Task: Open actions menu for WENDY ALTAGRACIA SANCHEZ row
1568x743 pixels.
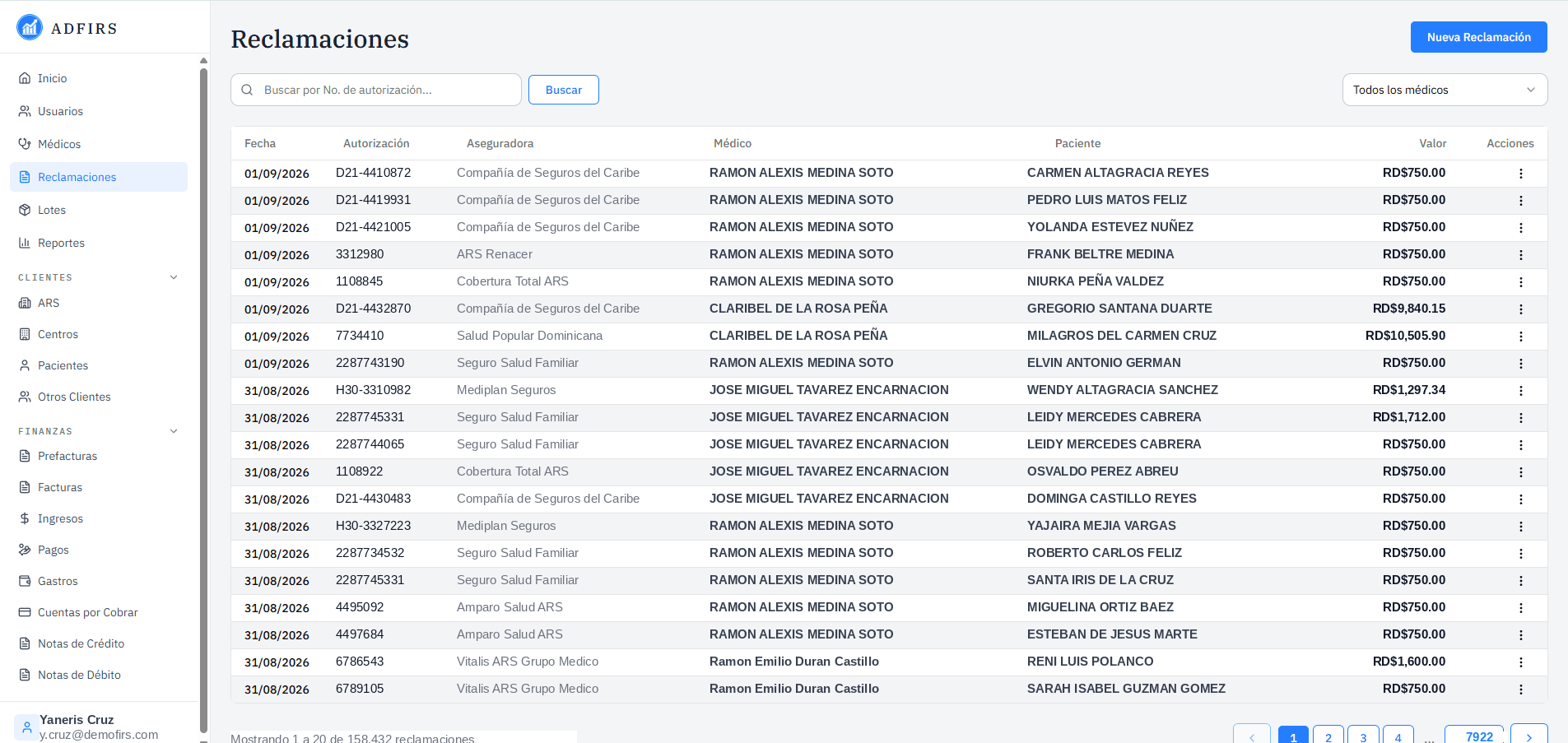Action: 1521,391
